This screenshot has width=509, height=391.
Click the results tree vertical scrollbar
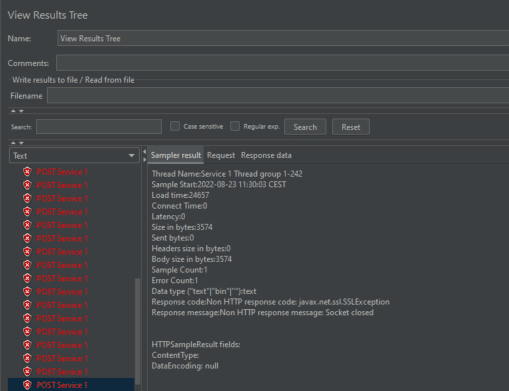pyautogui.click(x=137, y=333)
